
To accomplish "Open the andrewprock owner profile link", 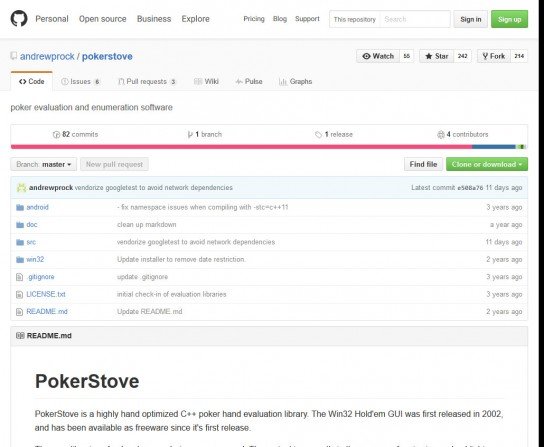I will (47, 56).
